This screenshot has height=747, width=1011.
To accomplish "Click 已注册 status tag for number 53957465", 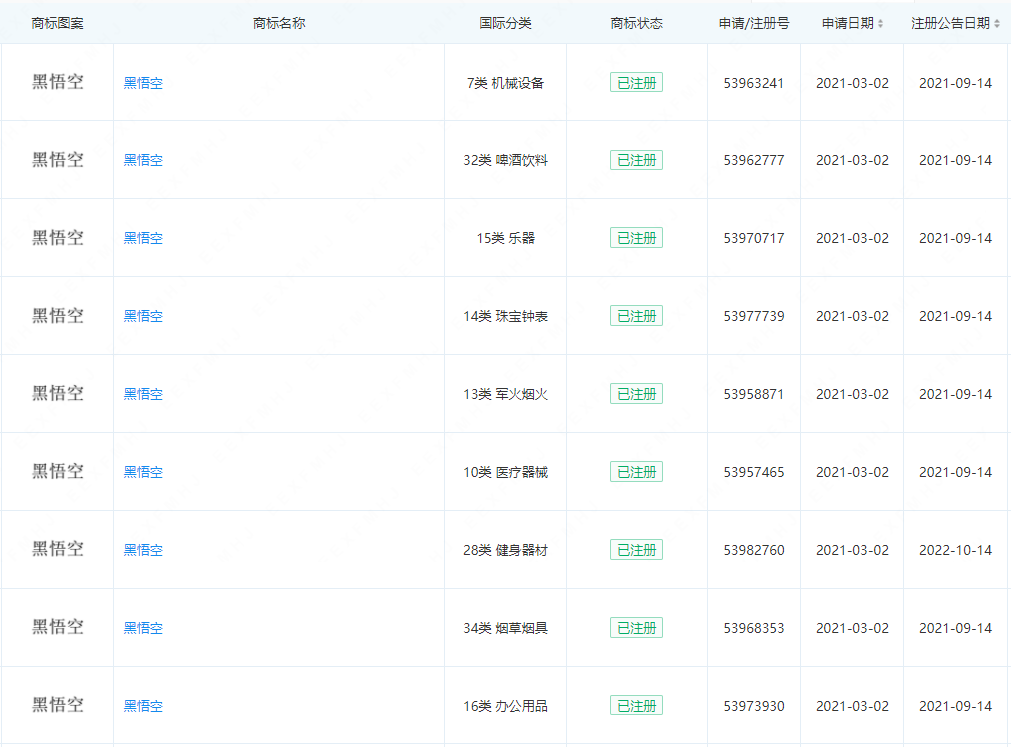I will click(636, 472).
